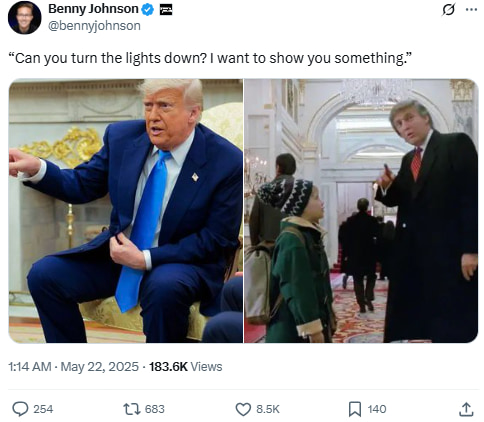The image size is (484, 422).
Task: Open the left photo with blue tie
Action: pyautogui.click(x=126, y=211)
